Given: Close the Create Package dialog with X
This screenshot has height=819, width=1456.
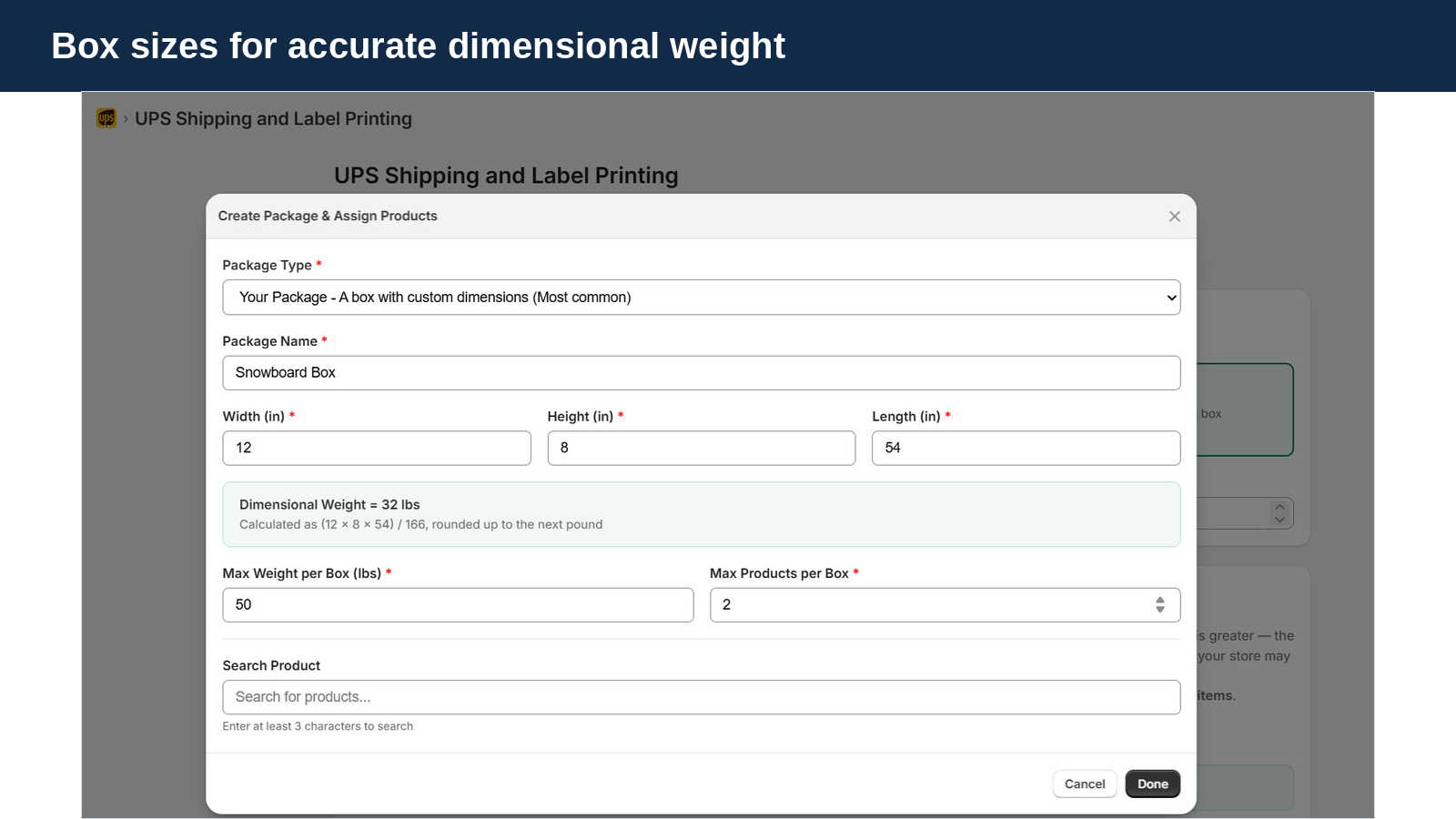Looking at the screenshot, I should (x=1175, y=217).
